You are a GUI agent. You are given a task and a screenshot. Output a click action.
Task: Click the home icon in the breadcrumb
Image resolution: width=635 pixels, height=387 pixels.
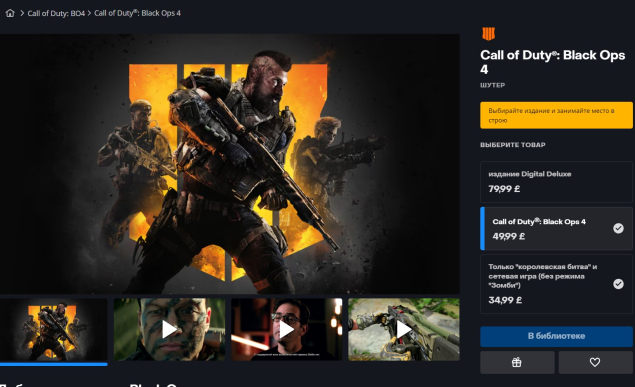10,13
